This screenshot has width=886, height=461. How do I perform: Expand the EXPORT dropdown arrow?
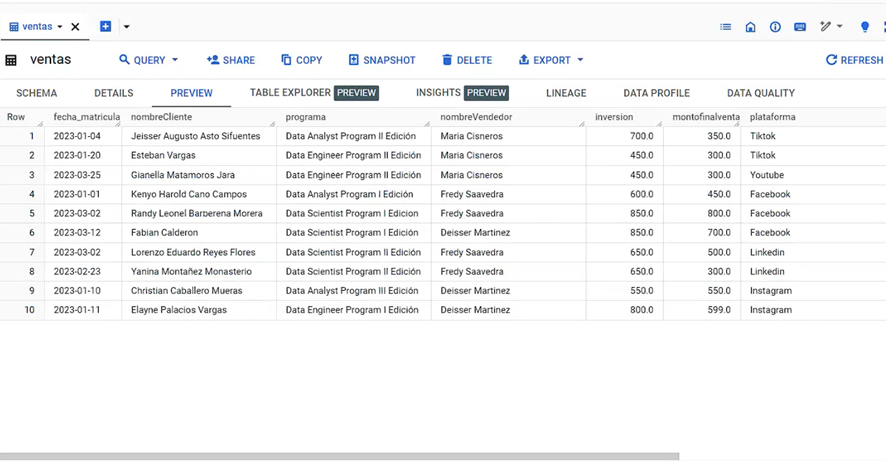[x=580, y=59]
